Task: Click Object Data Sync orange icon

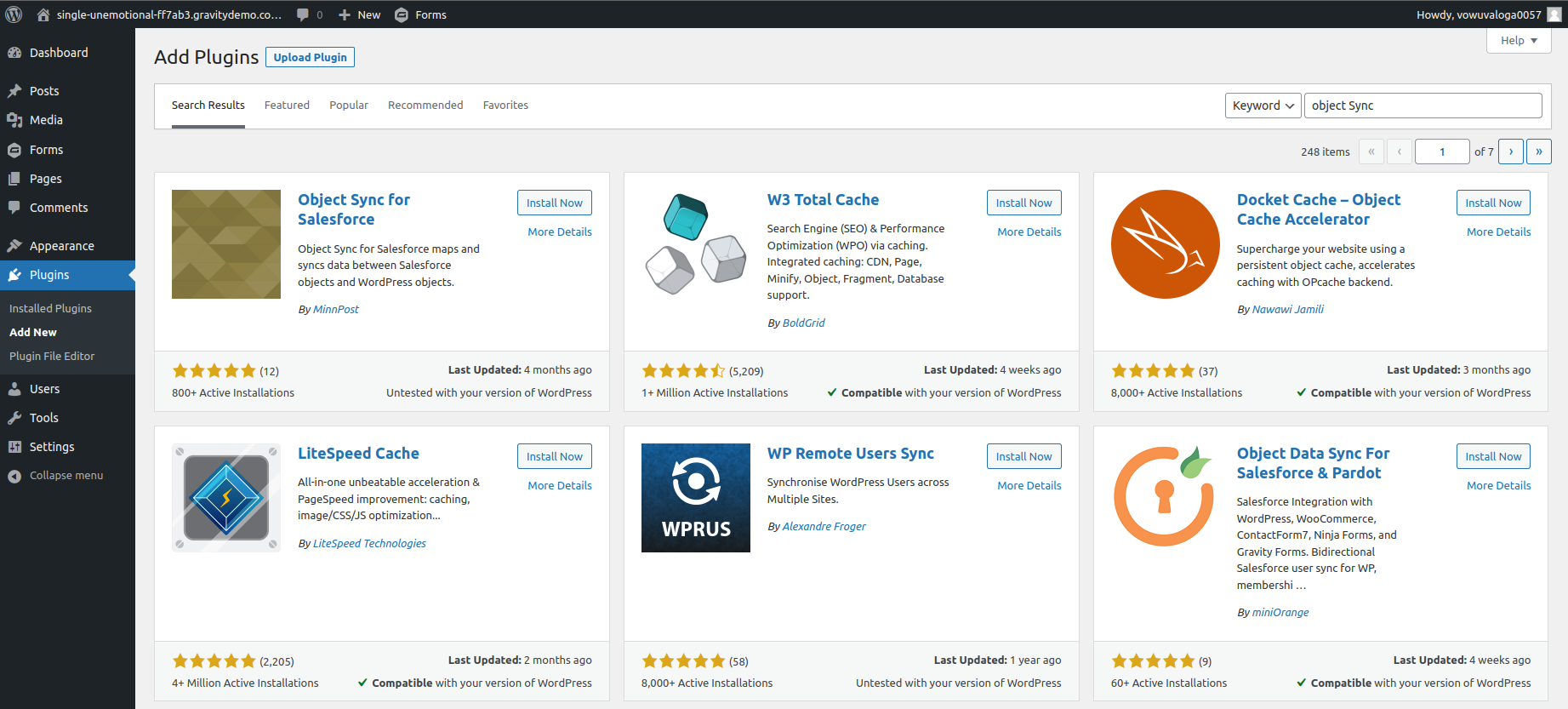Action: click(x=1166, y=498)
